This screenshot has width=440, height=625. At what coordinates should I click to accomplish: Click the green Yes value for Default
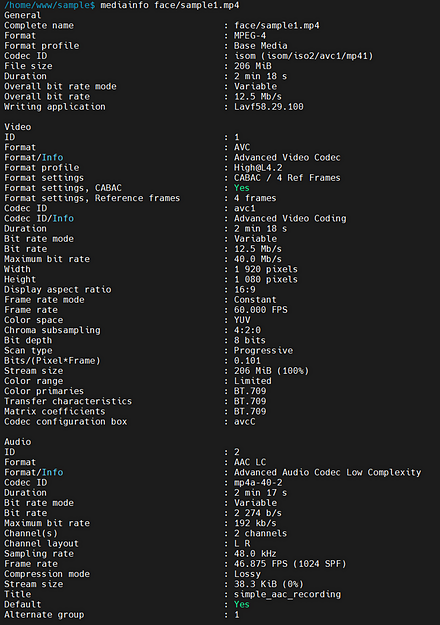[242, 604]
